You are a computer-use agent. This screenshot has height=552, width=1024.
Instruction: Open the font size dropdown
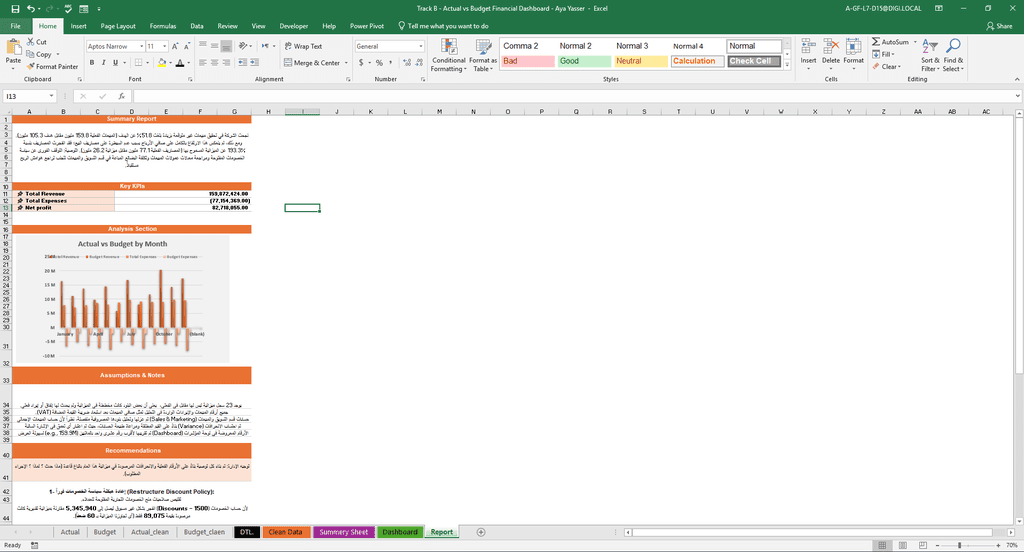coord(165,46)
